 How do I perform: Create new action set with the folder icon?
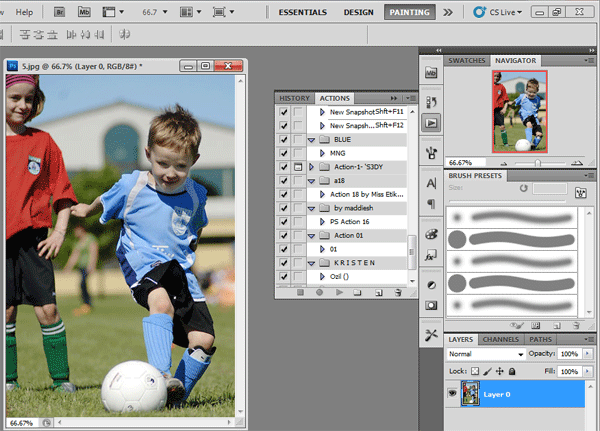pos(359,292)
